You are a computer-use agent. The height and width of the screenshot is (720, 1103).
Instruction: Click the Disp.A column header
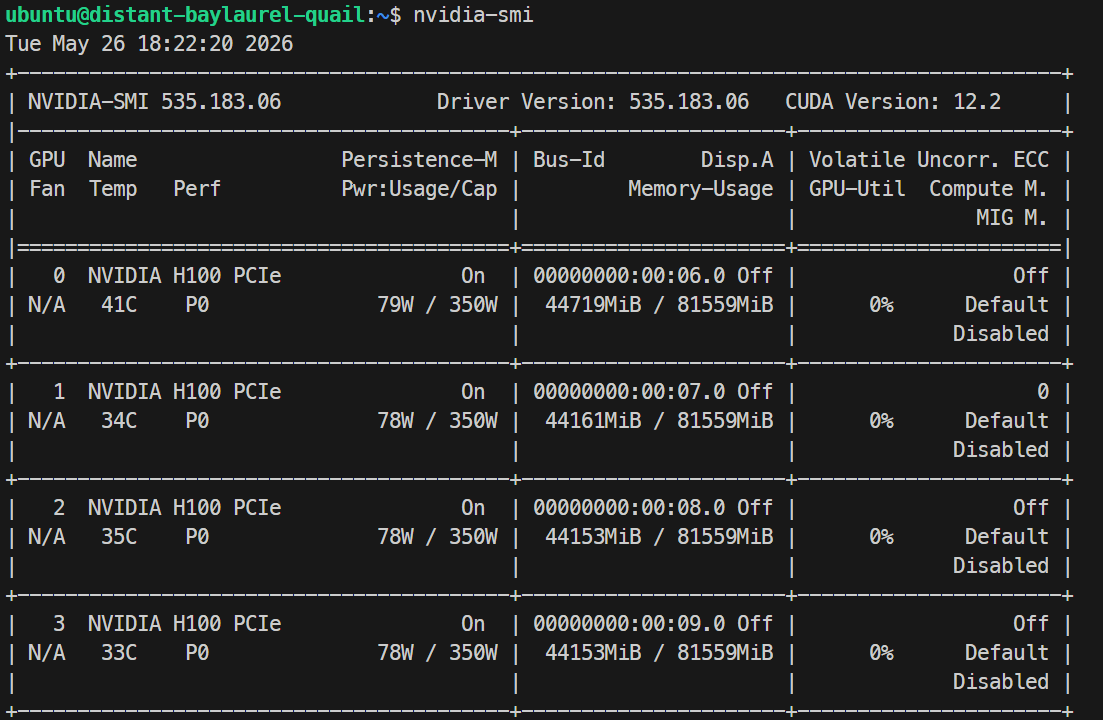click(x=737, y=160)
